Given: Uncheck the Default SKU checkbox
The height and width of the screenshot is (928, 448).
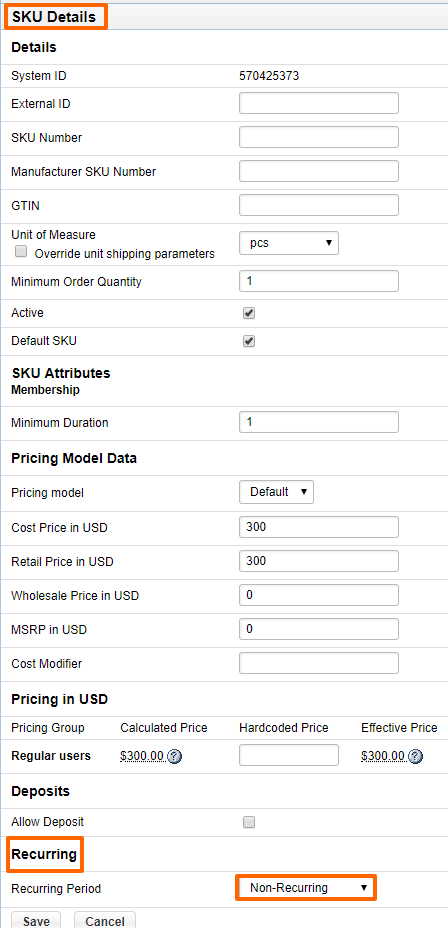Looking at the screenshot, I should coord(249,341).
